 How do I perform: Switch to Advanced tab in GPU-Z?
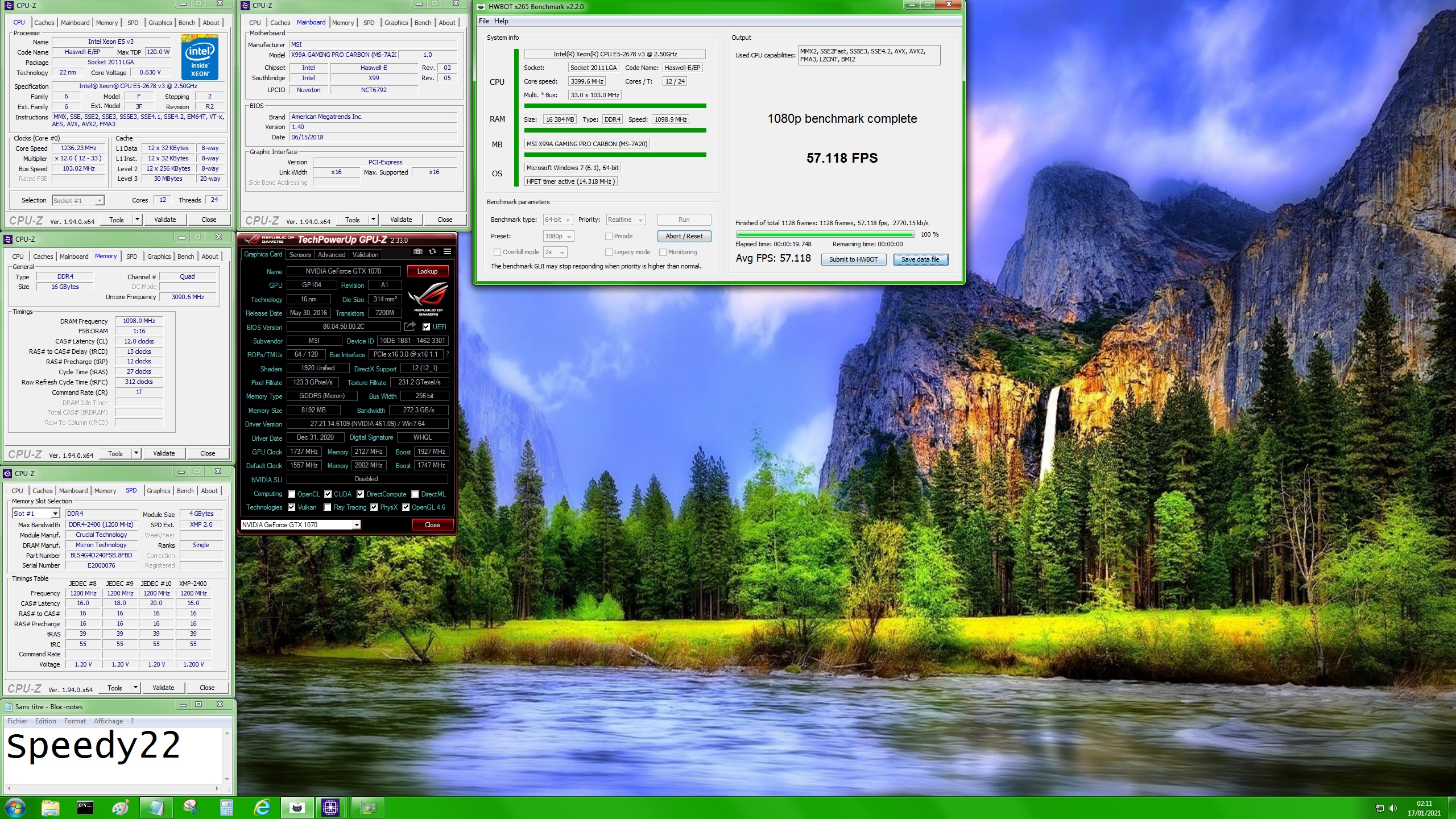point(331,254)
